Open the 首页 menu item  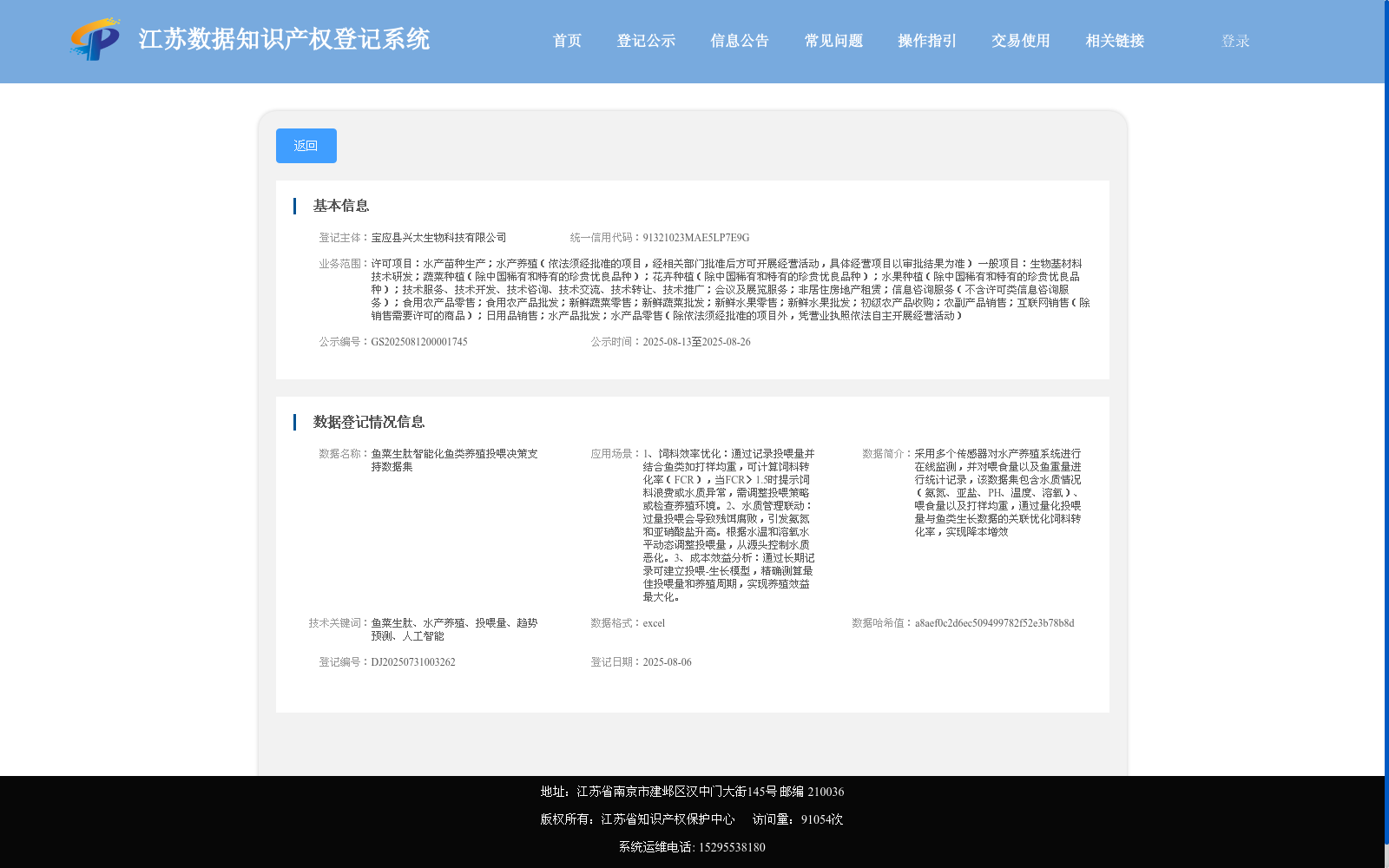click(x=567, y=41)
